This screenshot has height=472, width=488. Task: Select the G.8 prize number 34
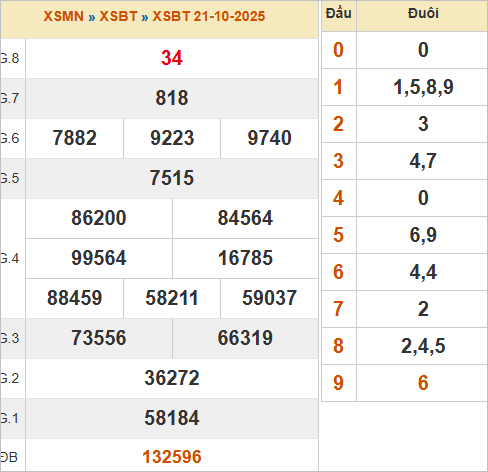pos(172,58)
